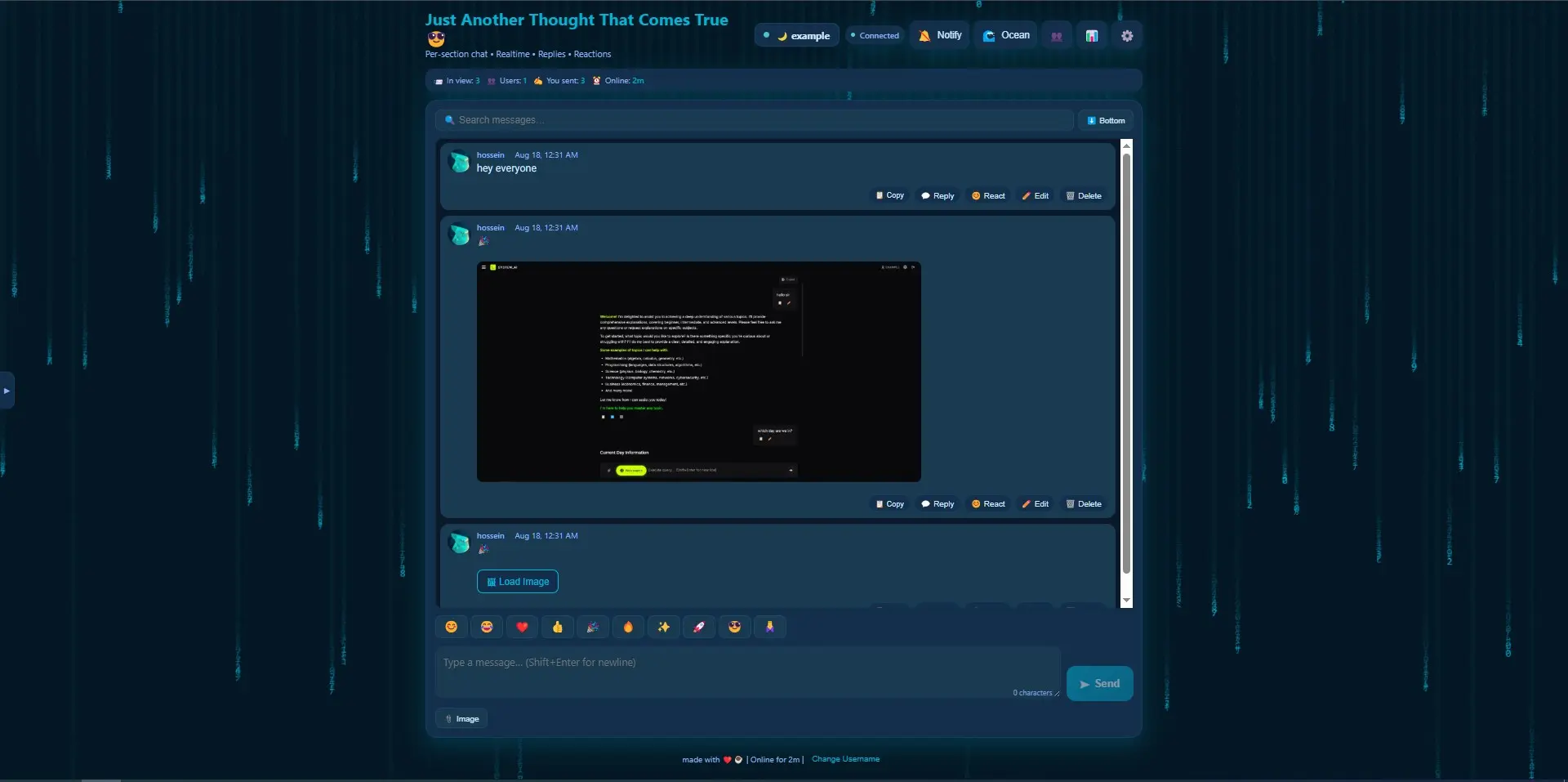Image resolution: width=1568 pixels, height=782 pixels.
Task: Delete the screenshot image message
Action: (x=1084, y=504)
